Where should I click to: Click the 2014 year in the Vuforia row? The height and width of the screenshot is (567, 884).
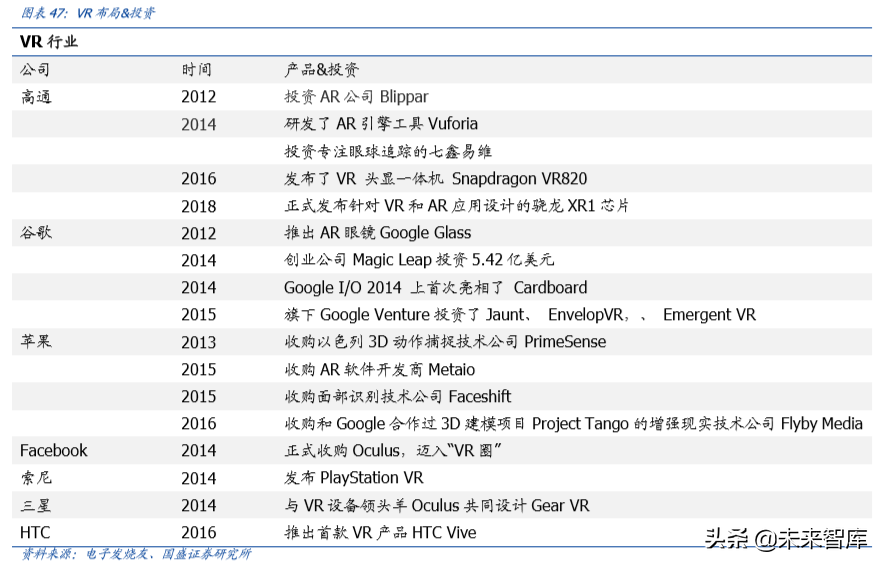tap(198, 125)
